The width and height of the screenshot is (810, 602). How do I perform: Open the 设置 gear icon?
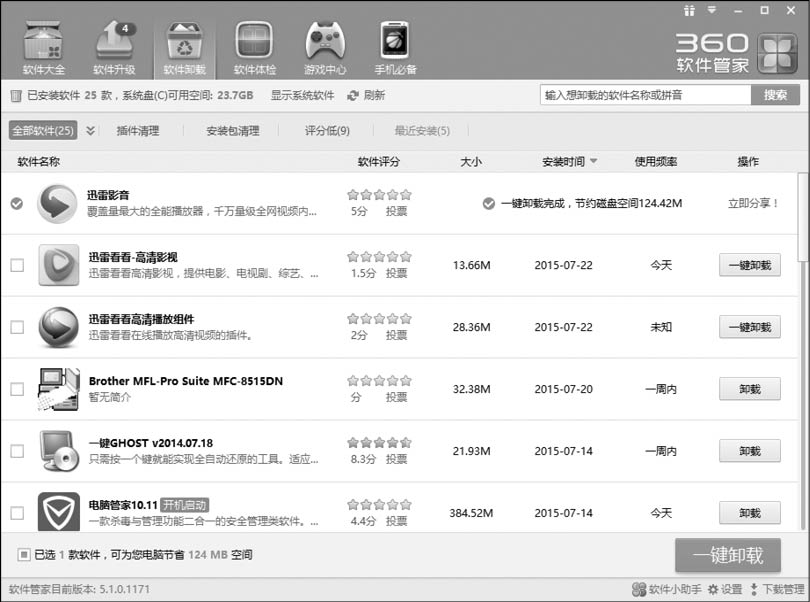(x=713, y=589)
